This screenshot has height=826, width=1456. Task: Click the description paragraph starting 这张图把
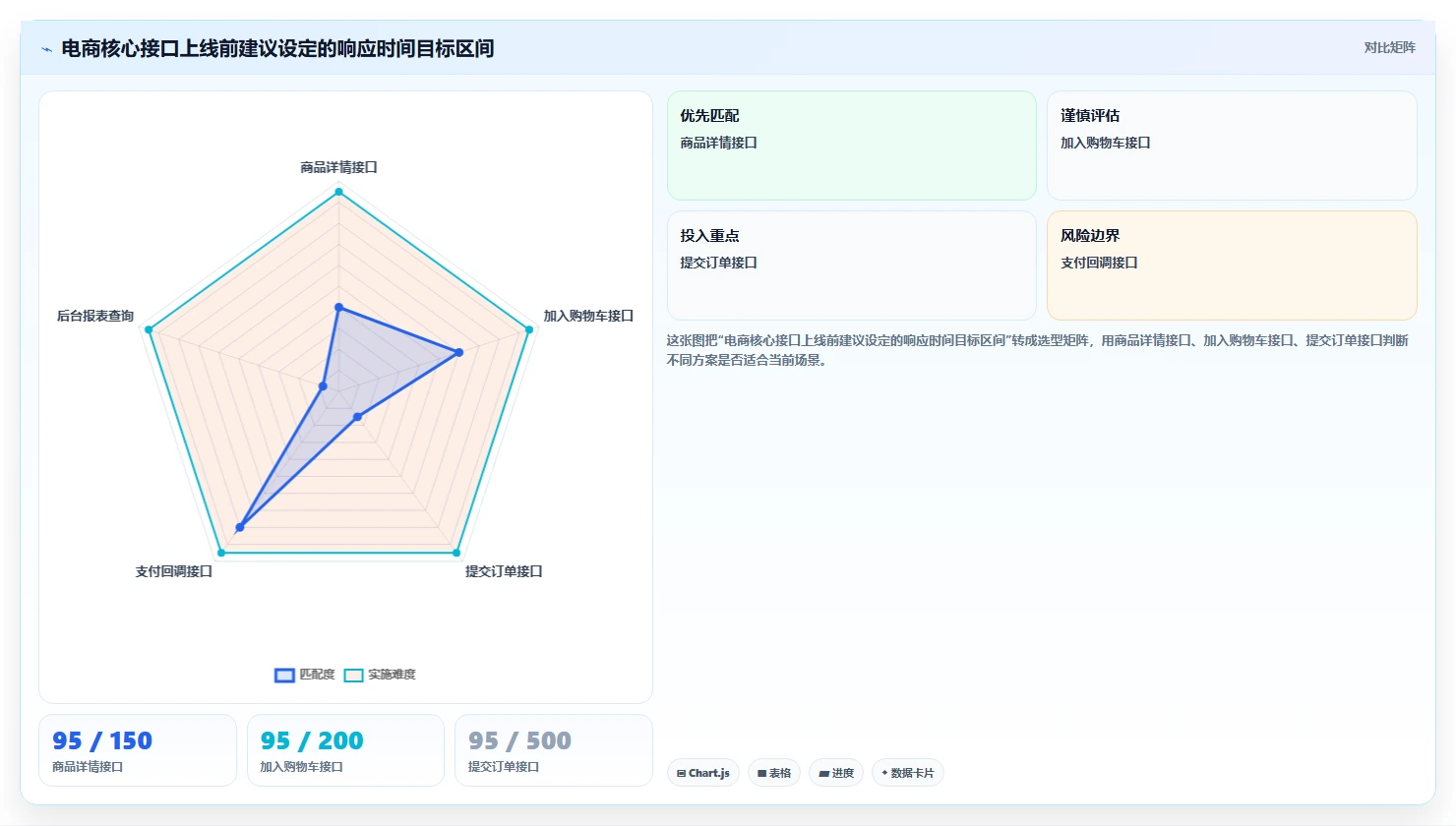(x=1038, y=350)
